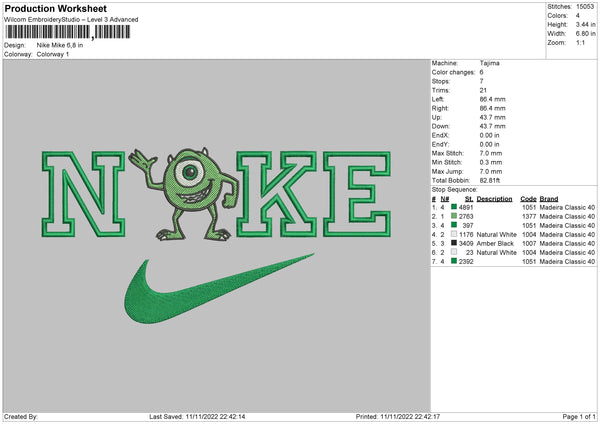Image resolution: width=600 pixels, height=424 pixels.
Task: Click the white swatch beside 23 stitches
Action: 454,252
